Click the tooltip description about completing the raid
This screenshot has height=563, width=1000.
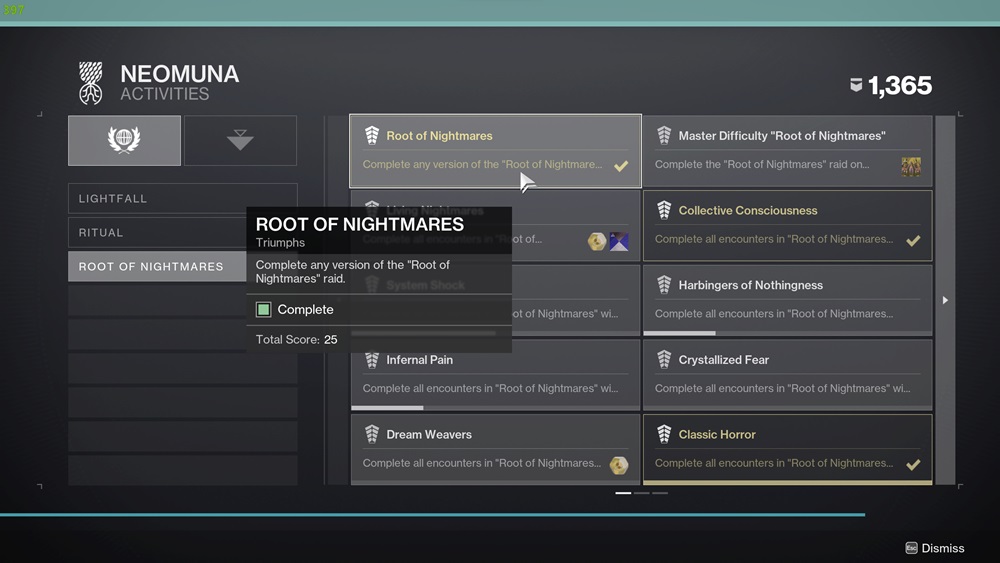tap(353, 272)
